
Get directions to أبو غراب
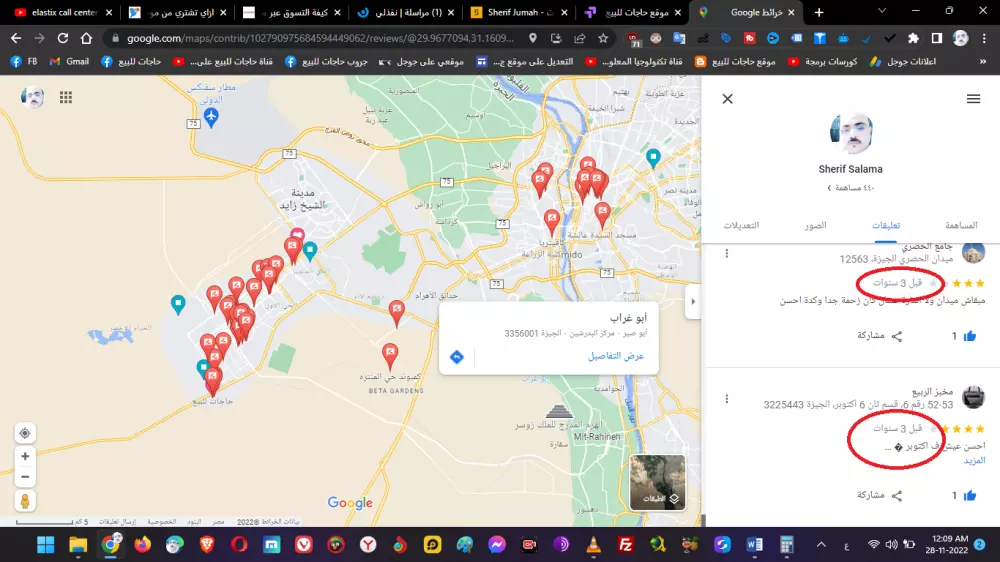tap(457, 357)
